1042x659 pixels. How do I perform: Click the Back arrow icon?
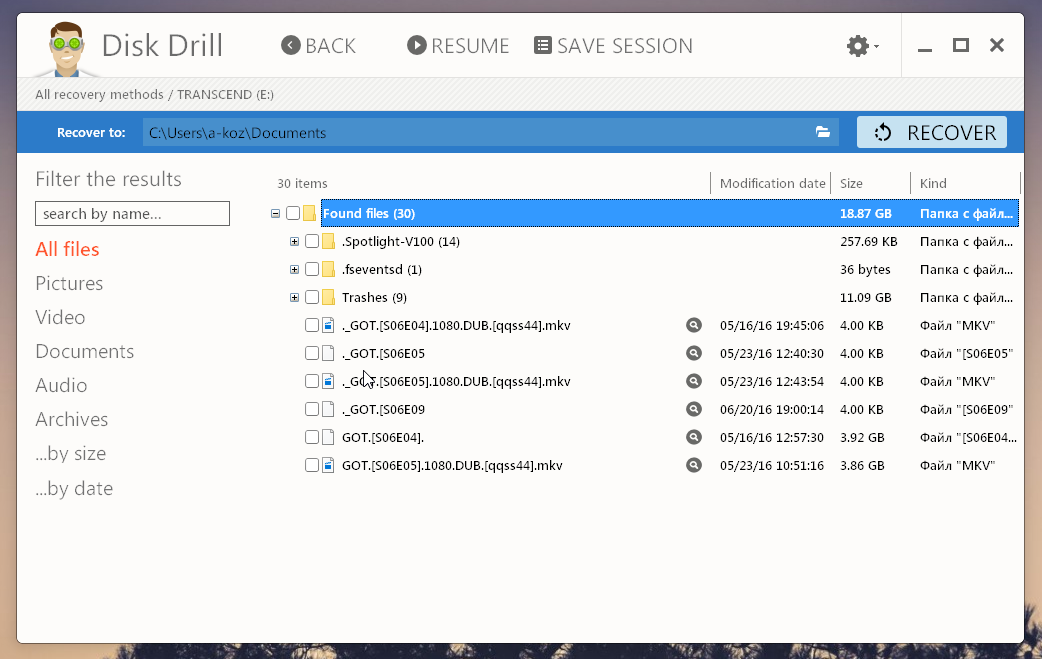tap(291, 46)
